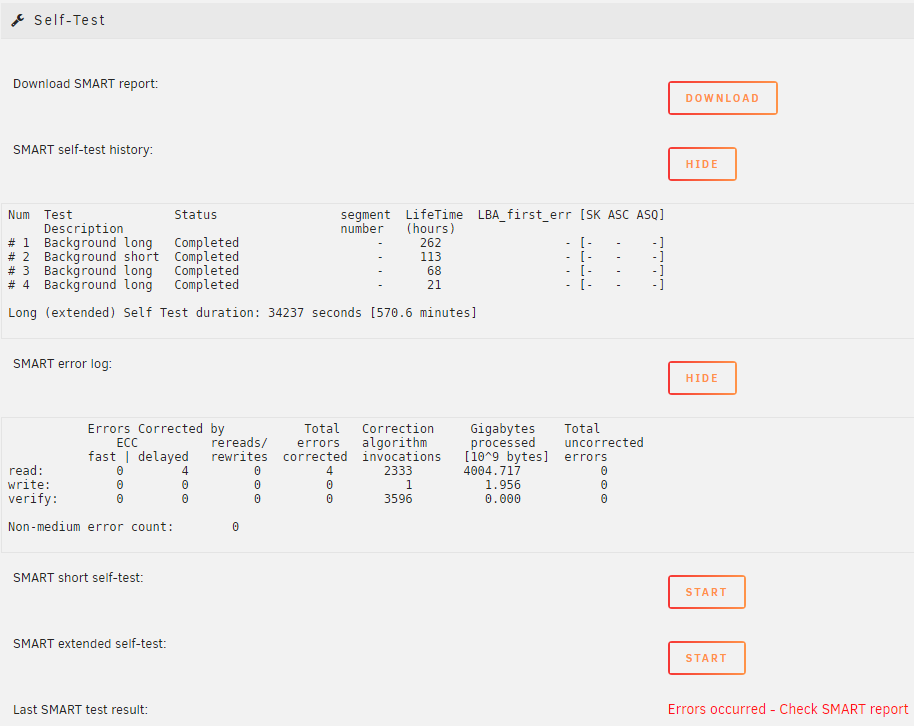
Task: Click the 'write:' row label
Action: click(x=30, y=485)
